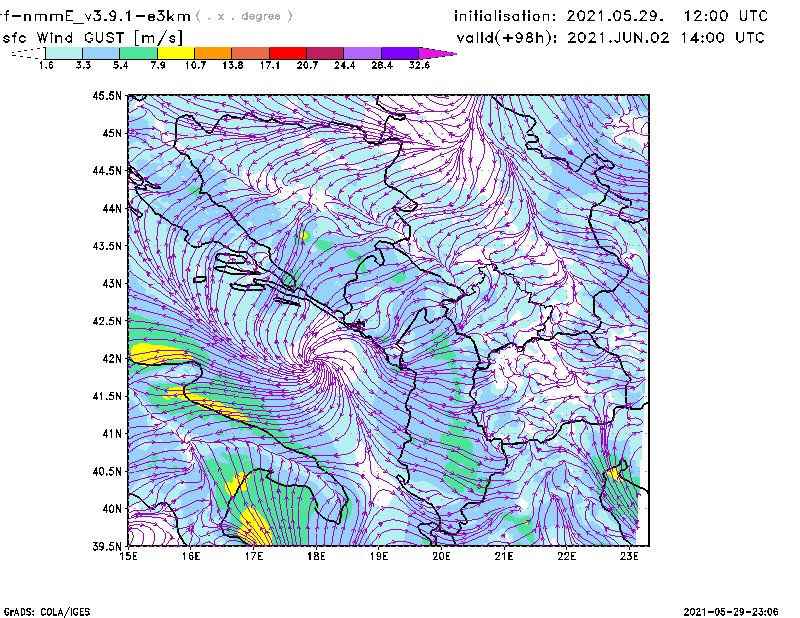This screenshot has width=800, height=618.
Task: Click the 5.4 legend value
Action: [120, 65]
